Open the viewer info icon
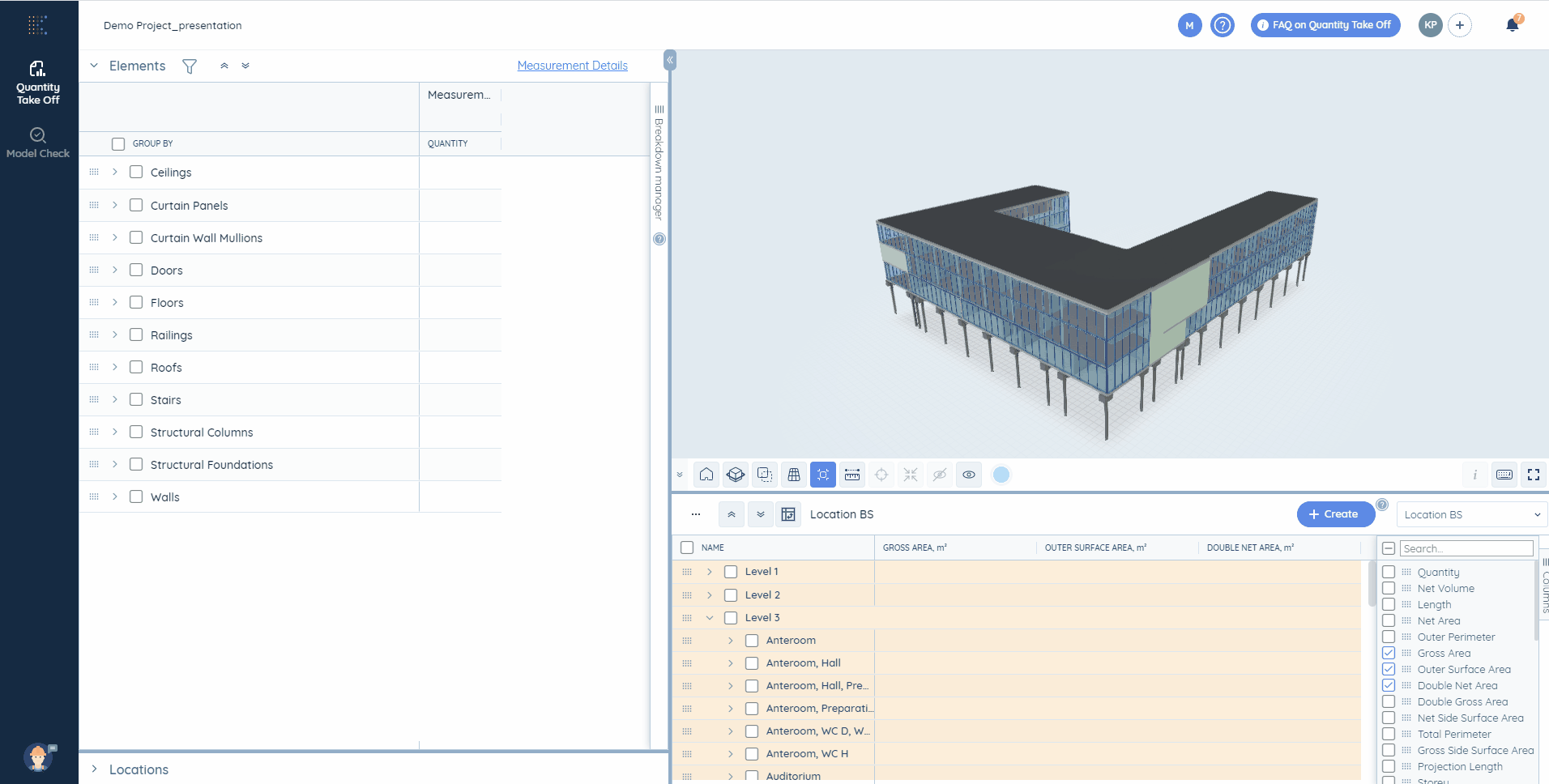The height and width of the screenshot is (784, 1549). (1475, 475)
